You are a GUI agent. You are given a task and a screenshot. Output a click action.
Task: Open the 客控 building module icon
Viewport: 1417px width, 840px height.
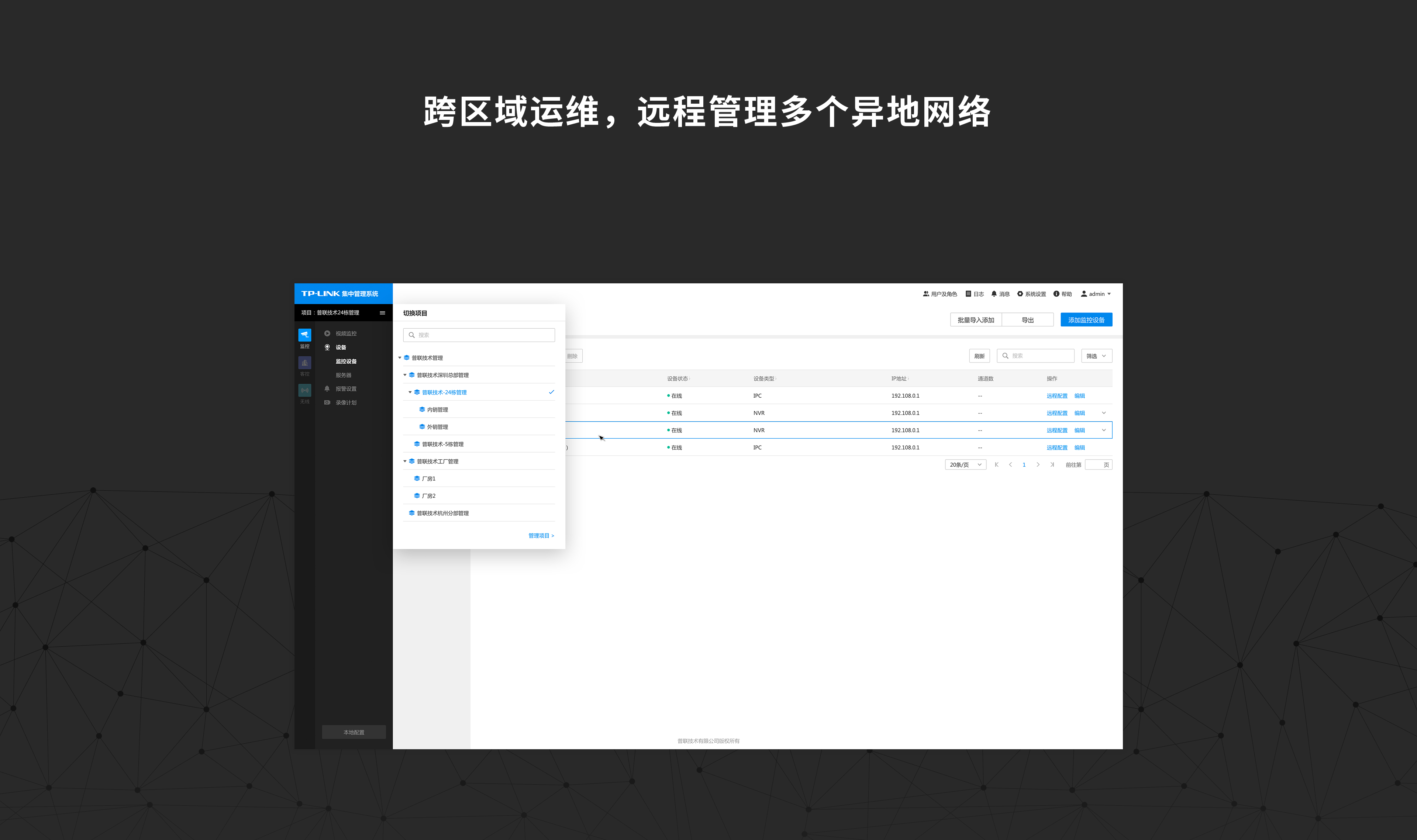[x=304, y=363]
